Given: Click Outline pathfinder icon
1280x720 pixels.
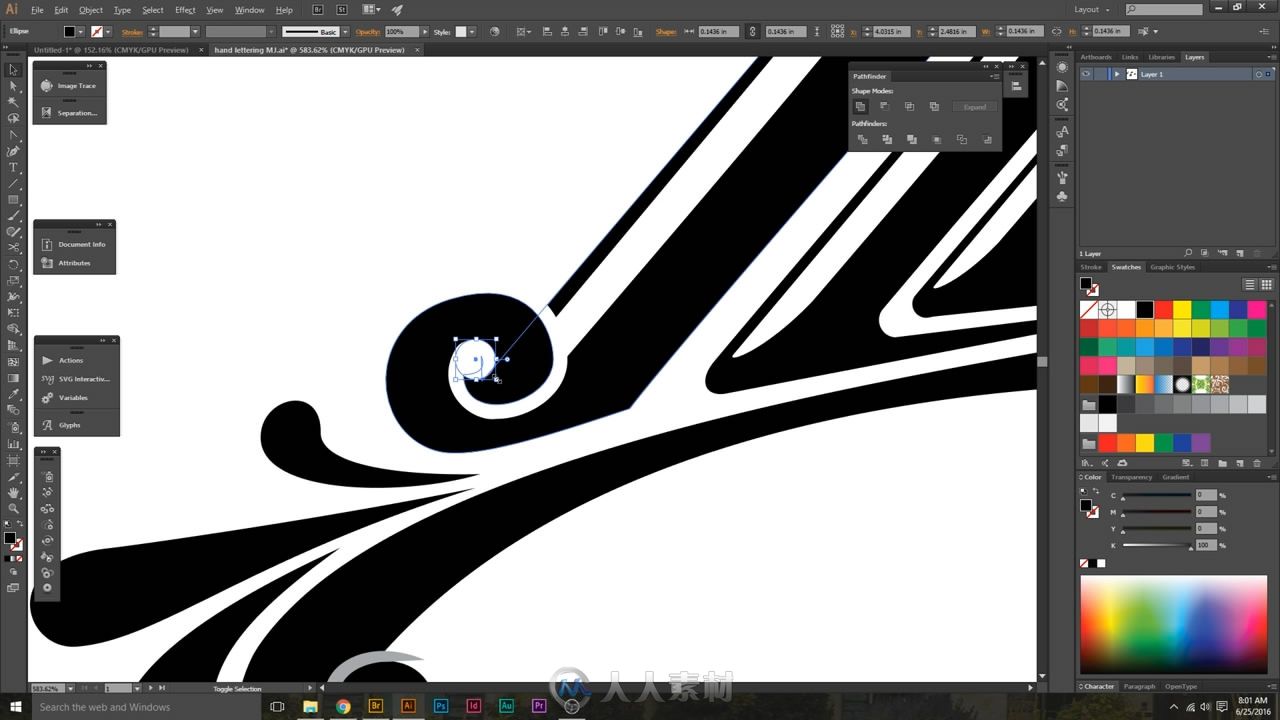Looking at the screenshot, I should (x=961, y=140).
